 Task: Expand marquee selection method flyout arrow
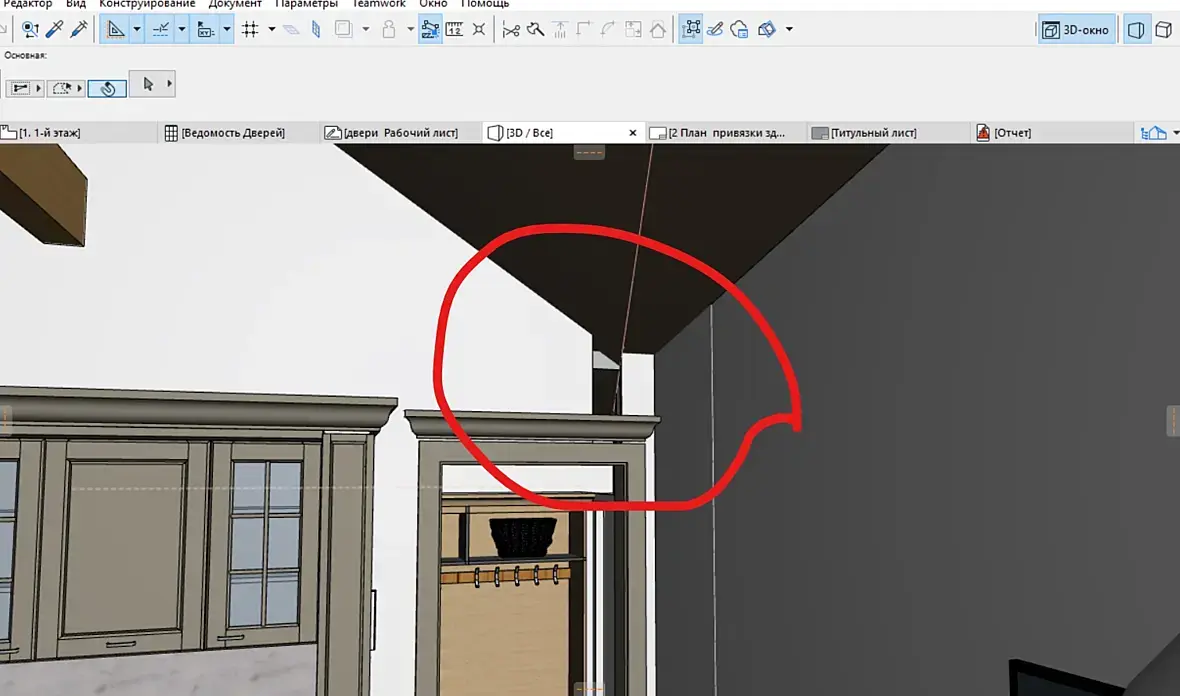click(80, 88)
